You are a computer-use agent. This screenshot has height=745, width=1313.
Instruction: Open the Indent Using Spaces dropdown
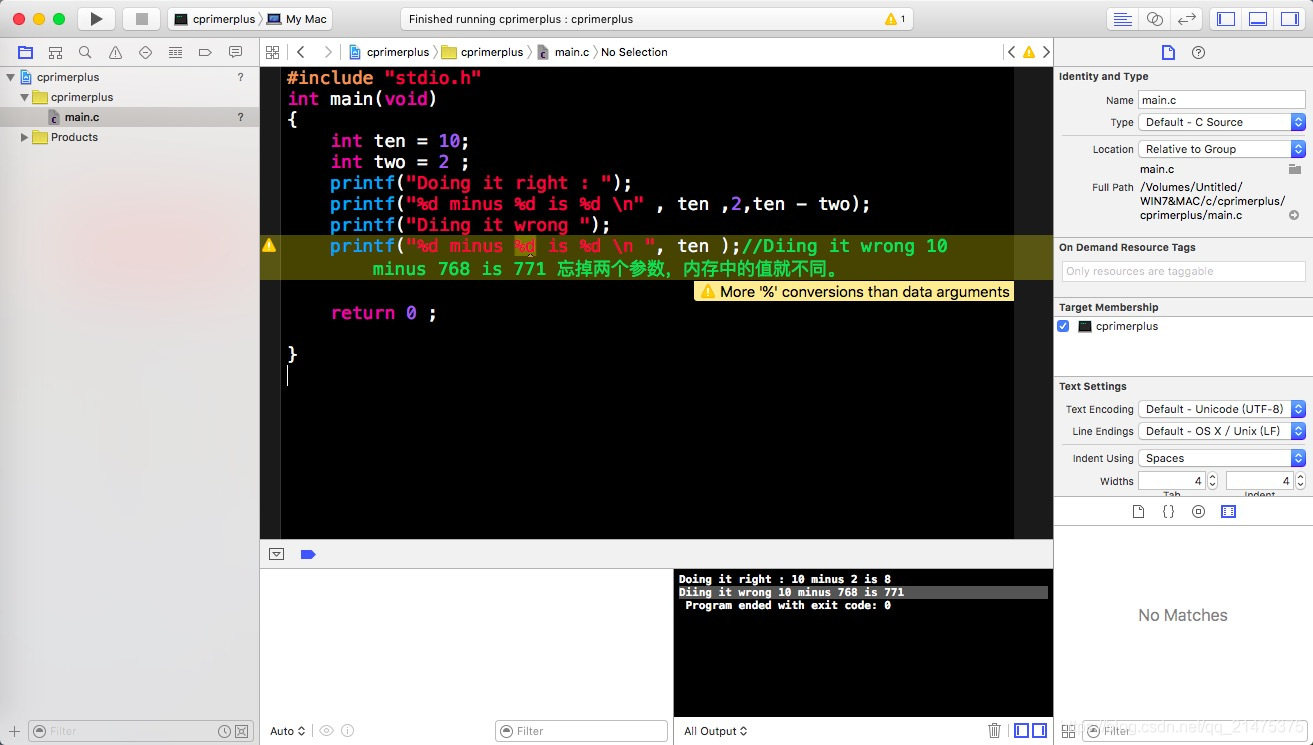[1222, 458]
